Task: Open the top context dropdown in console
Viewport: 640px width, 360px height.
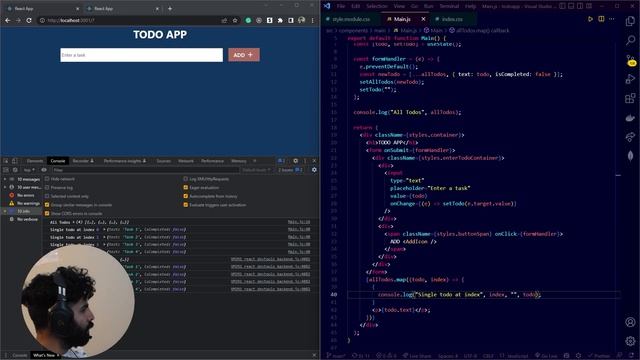Action: click(29, 170)
